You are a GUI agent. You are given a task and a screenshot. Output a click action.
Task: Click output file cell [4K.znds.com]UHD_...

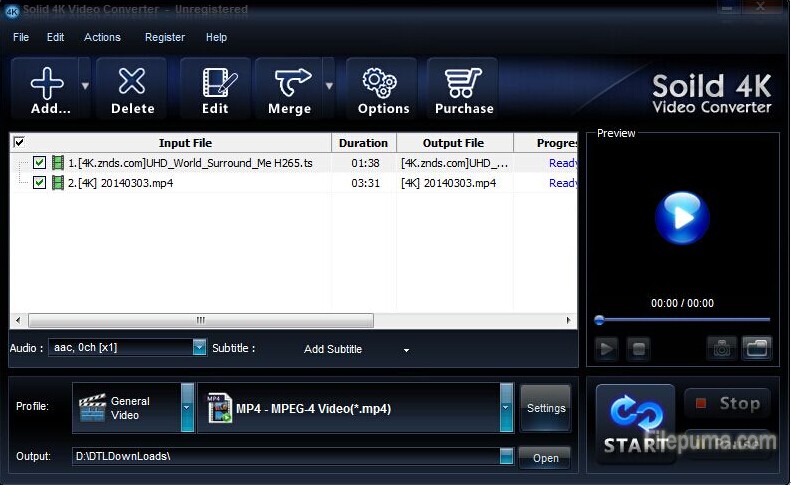coord(455,163)
